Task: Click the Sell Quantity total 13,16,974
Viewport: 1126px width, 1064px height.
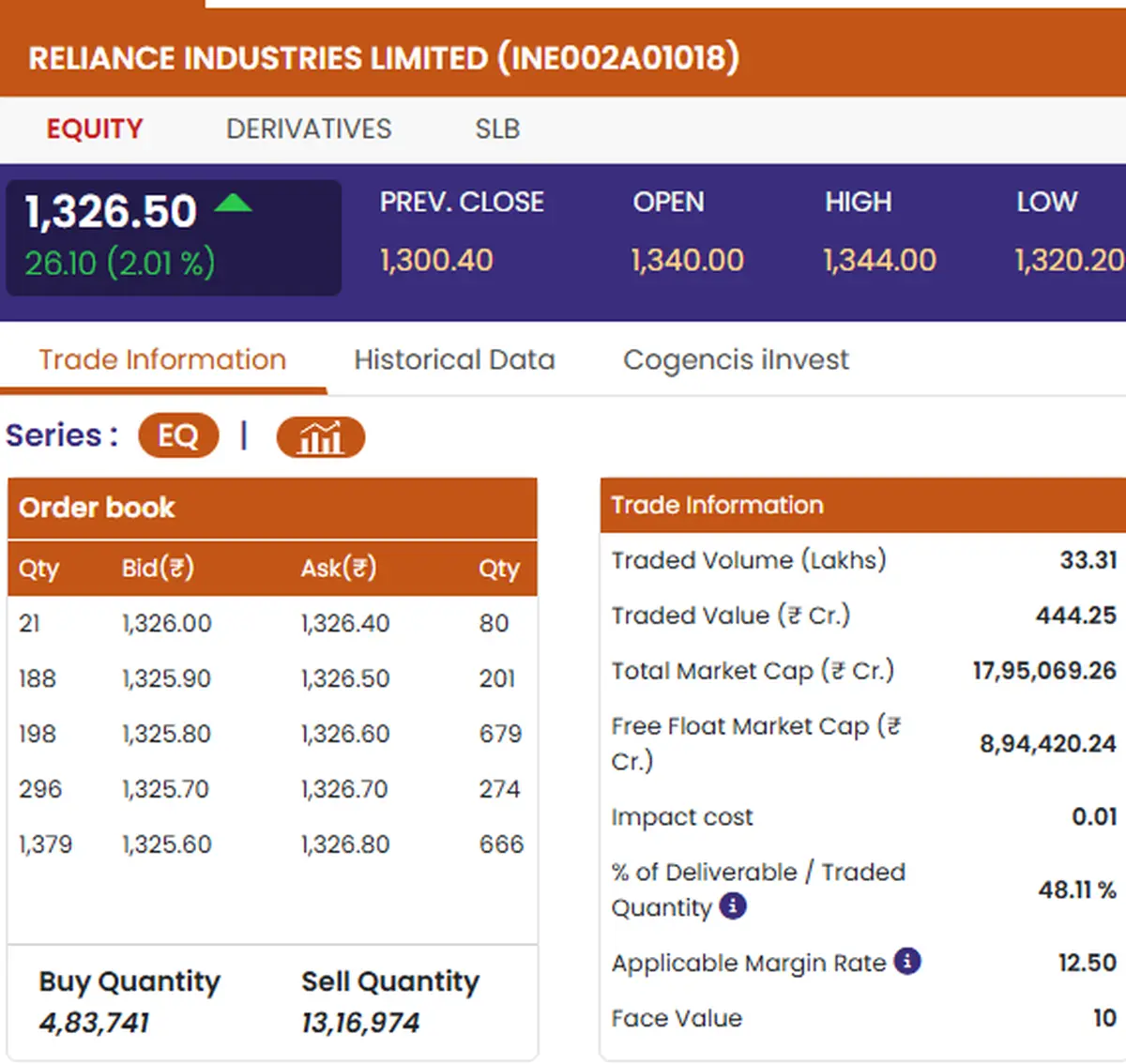Action: tap(360, 1023)
